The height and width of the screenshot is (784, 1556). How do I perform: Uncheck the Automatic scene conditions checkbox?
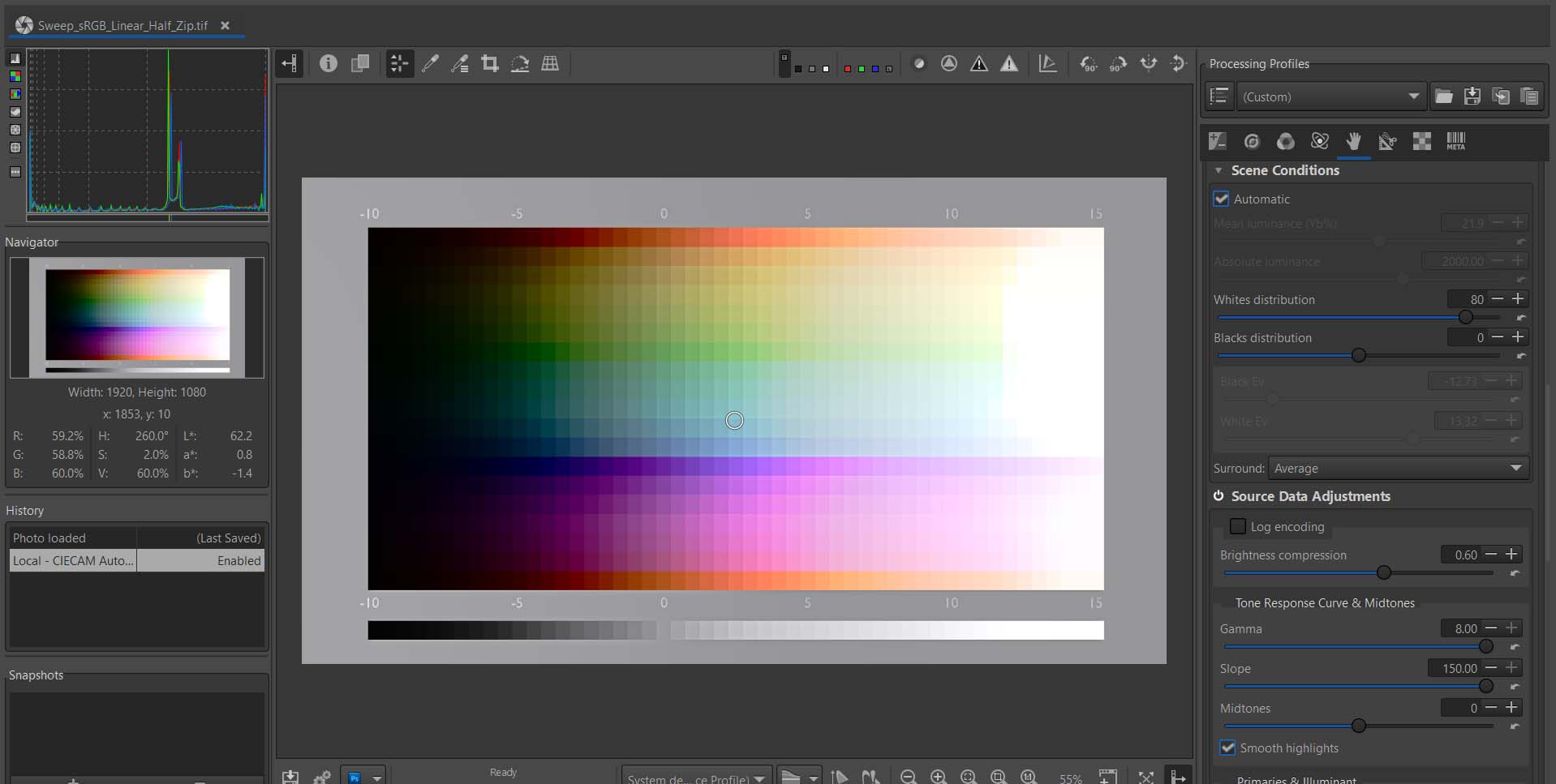[x=1221, y=199]
